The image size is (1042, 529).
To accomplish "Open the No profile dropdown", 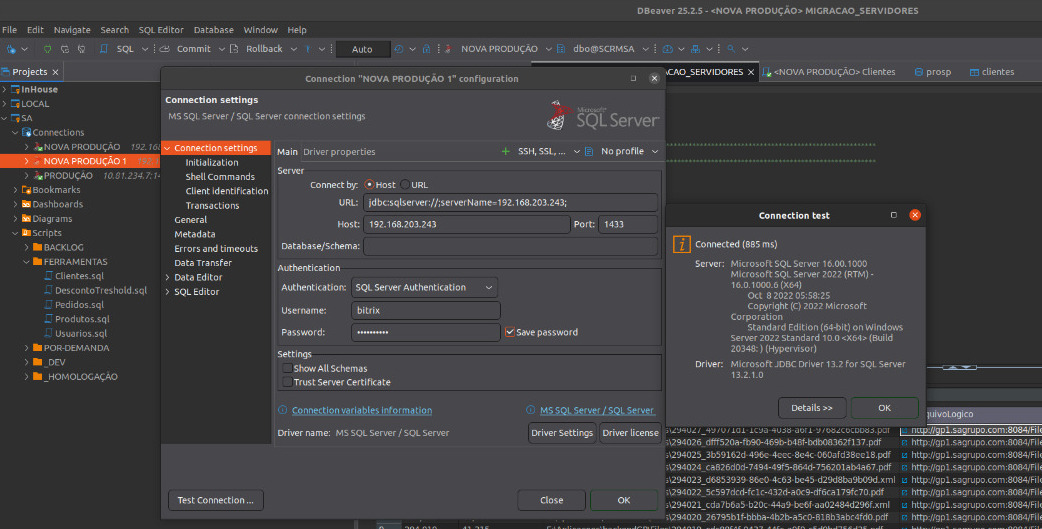I will (x=628, y=152).
